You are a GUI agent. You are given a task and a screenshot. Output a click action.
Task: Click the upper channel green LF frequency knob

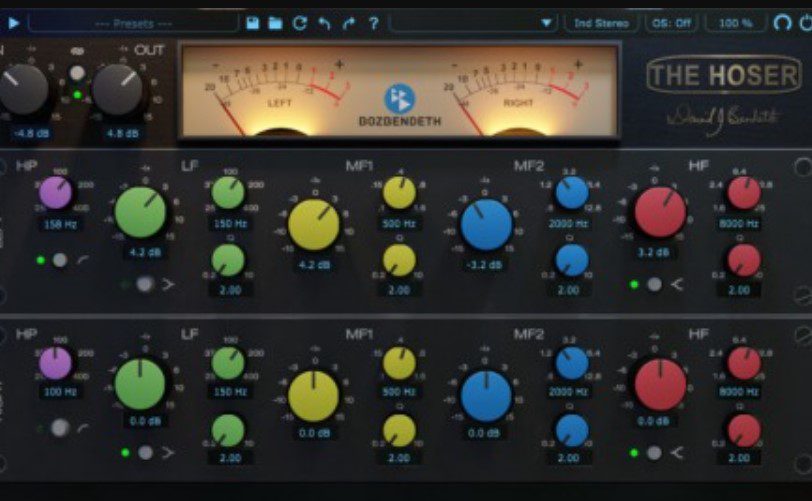tap(228, 193)
